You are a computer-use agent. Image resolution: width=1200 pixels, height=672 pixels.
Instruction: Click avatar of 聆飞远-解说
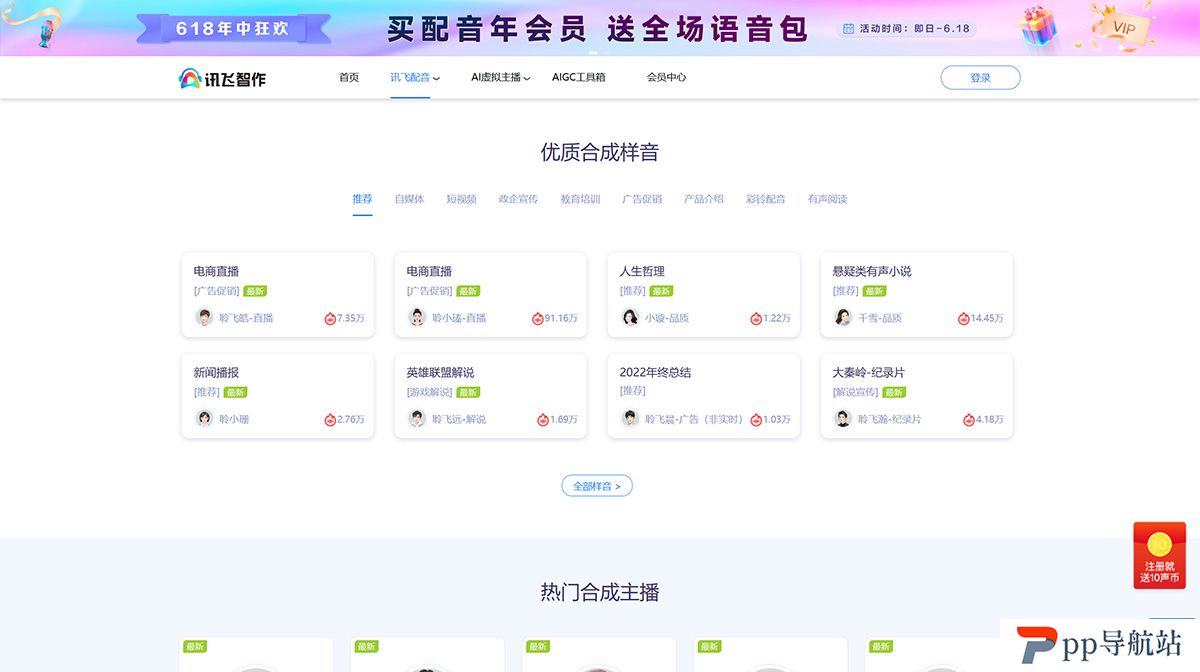[x=417, y=418]
